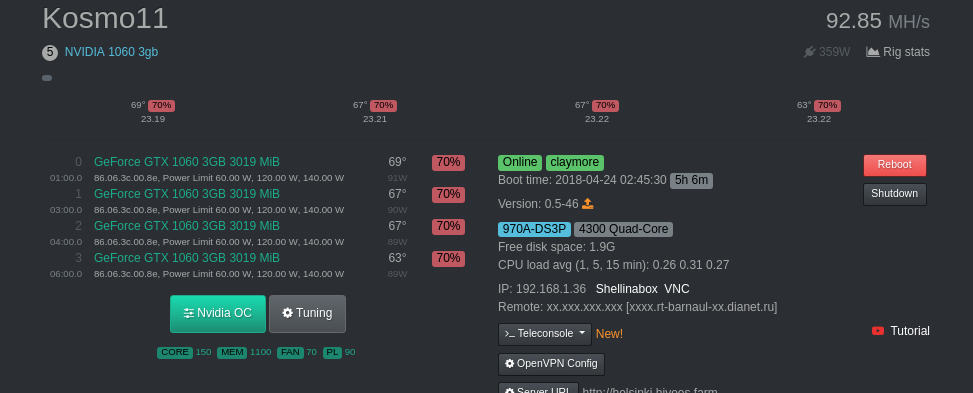This screenshot has width=973, height=393.
Task: Open Shellinabox link
Action: (x=626, y=289)
